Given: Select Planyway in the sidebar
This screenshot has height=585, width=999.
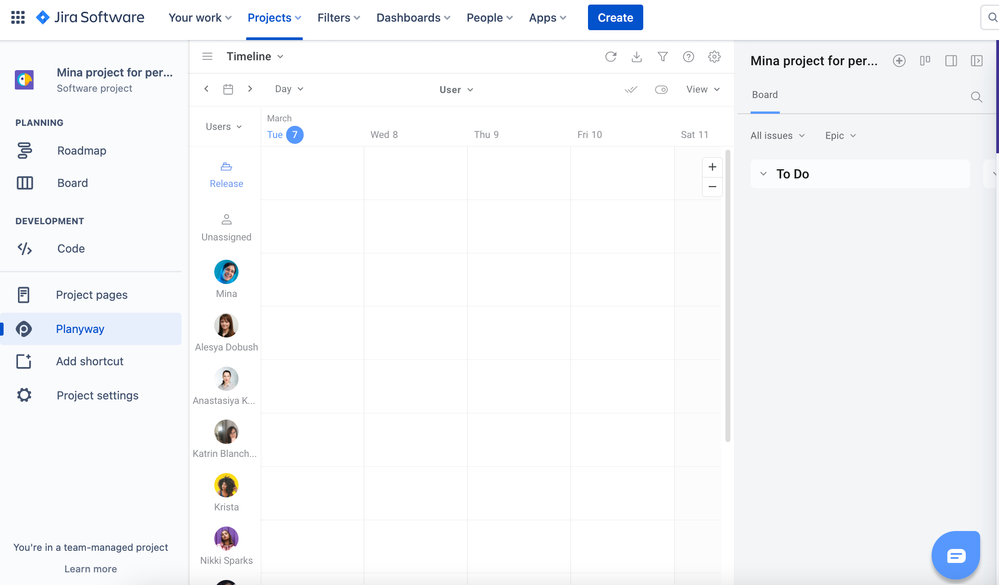Looking at the screenshot, I should pyautogui.click(x=90, y=329).
